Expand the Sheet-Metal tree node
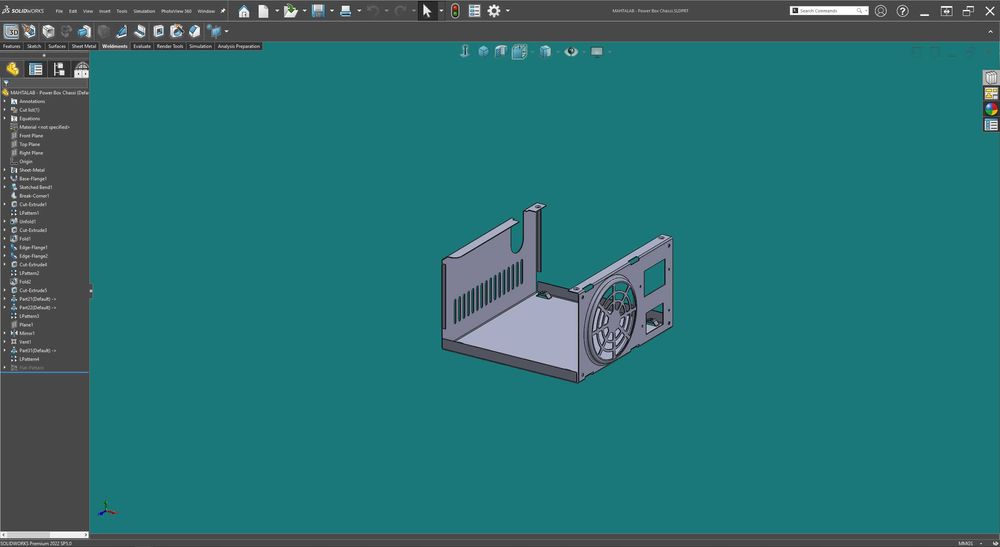The image size is (1000, 547). 4,170
